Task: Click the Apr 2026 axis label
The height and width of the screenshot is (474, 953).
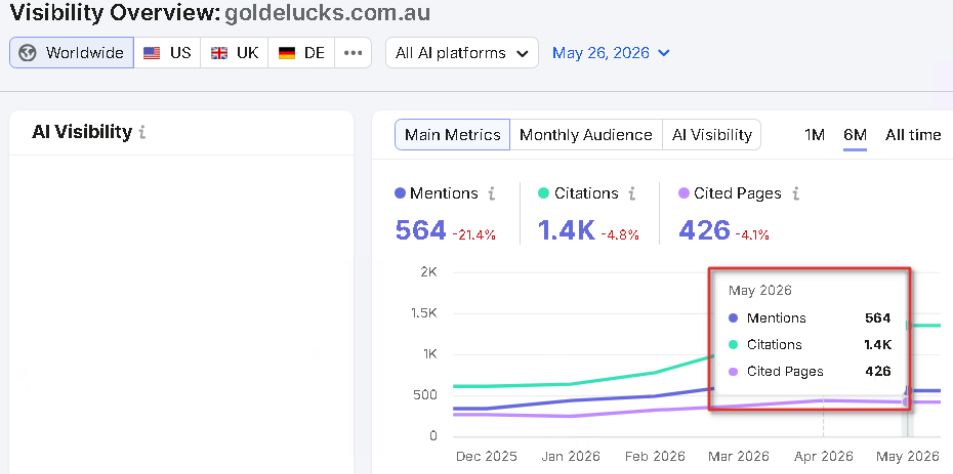Action: click(823, 456)
